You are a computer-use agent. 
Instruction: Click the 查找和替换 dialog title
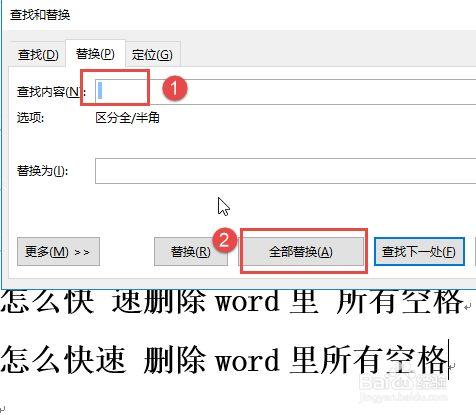[x=40, y=15]
